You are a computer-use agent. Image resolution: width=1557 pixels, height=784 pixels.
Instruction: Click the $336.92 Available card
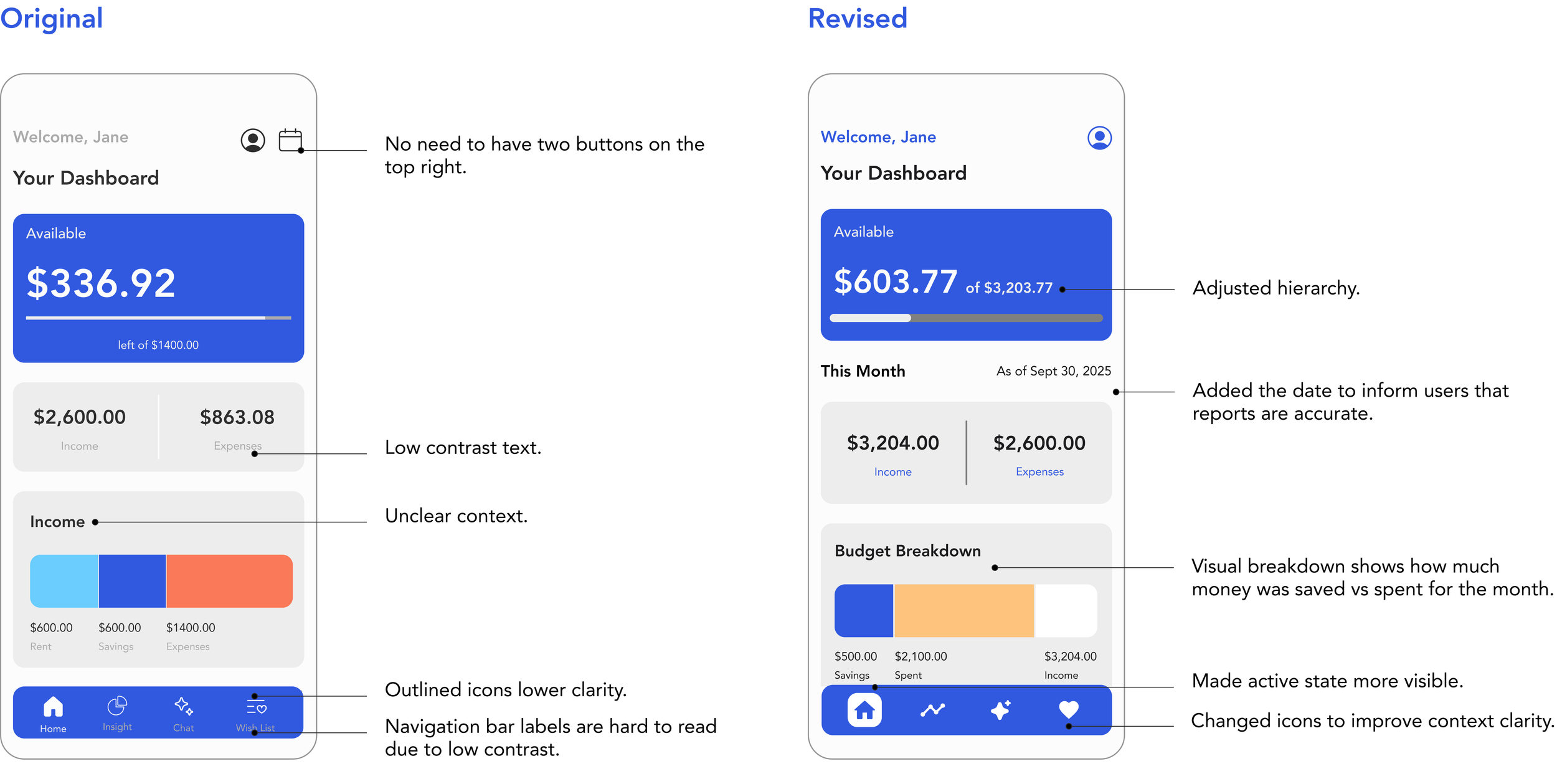(x=158, y=288)
